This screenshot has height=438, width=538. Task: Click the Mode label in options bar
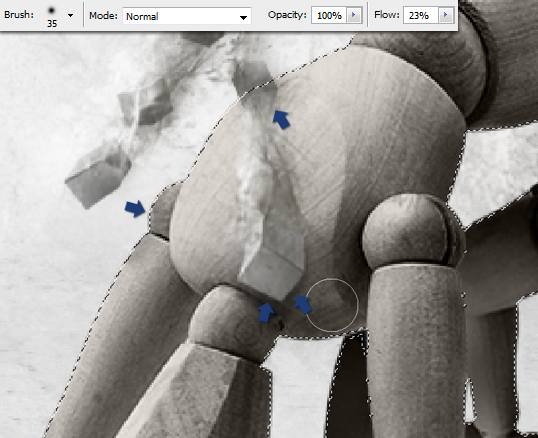[103, 15]
